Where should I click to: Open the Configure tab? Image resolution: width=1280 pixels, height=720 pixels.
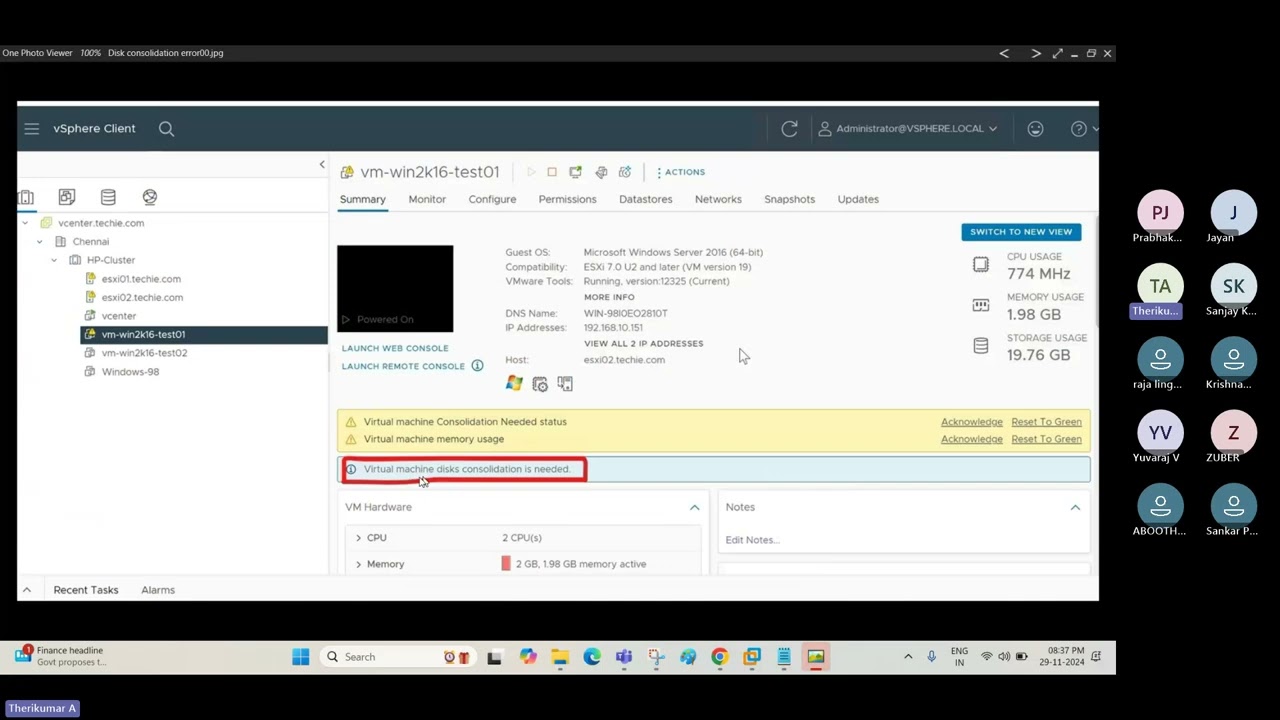pos(492,199)
